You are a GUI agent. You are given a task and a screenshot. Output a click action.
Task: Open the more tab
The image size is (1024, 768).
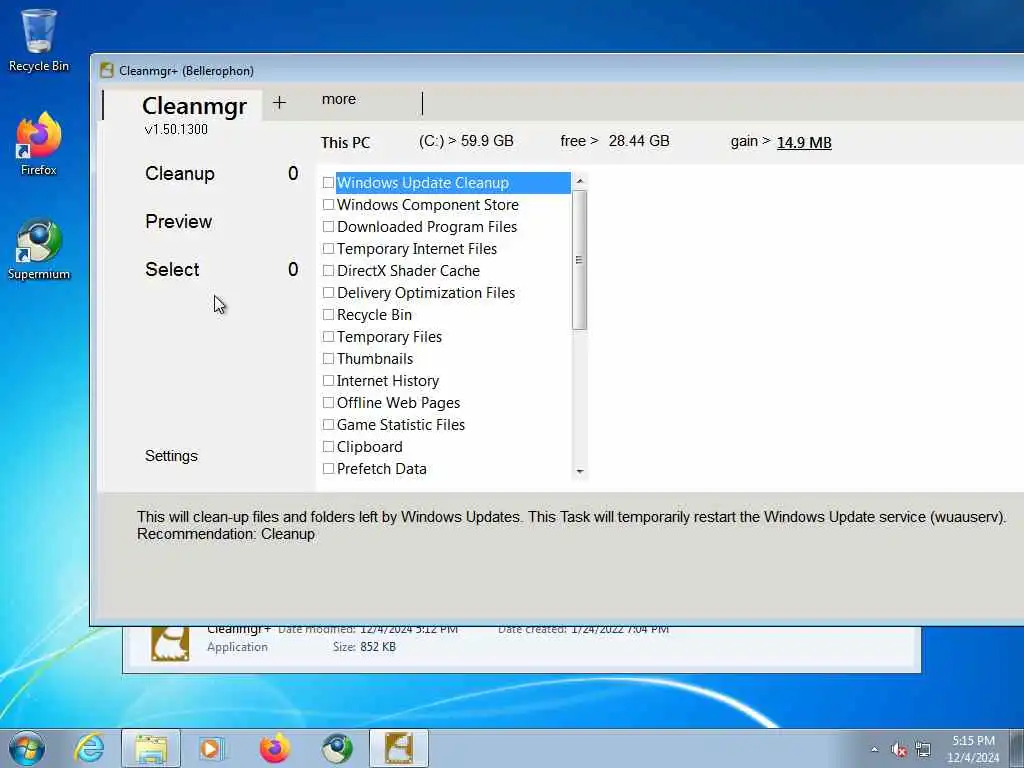[x=339, y=99]
